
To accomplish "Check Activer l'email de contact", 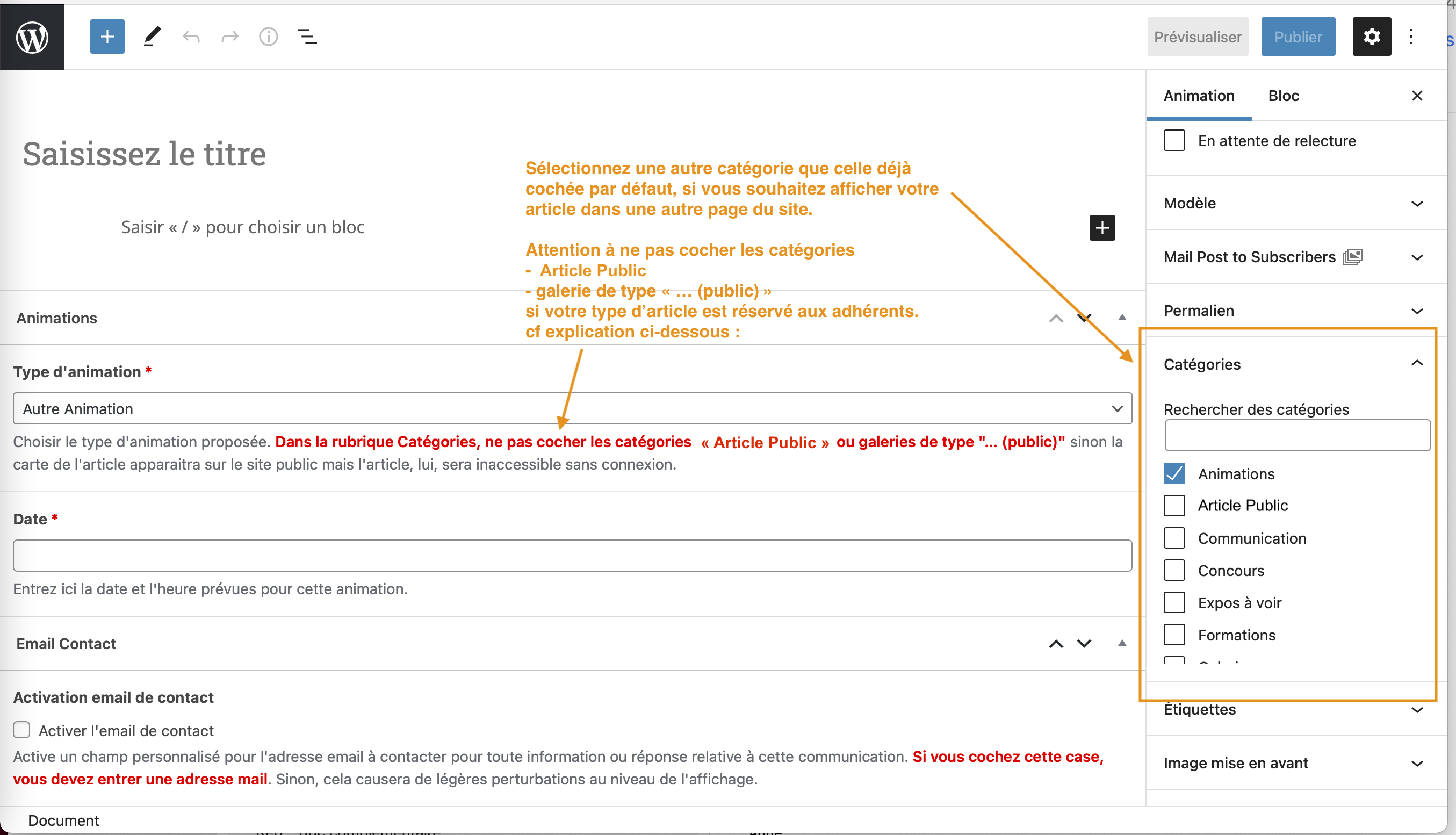I will 22,730.
